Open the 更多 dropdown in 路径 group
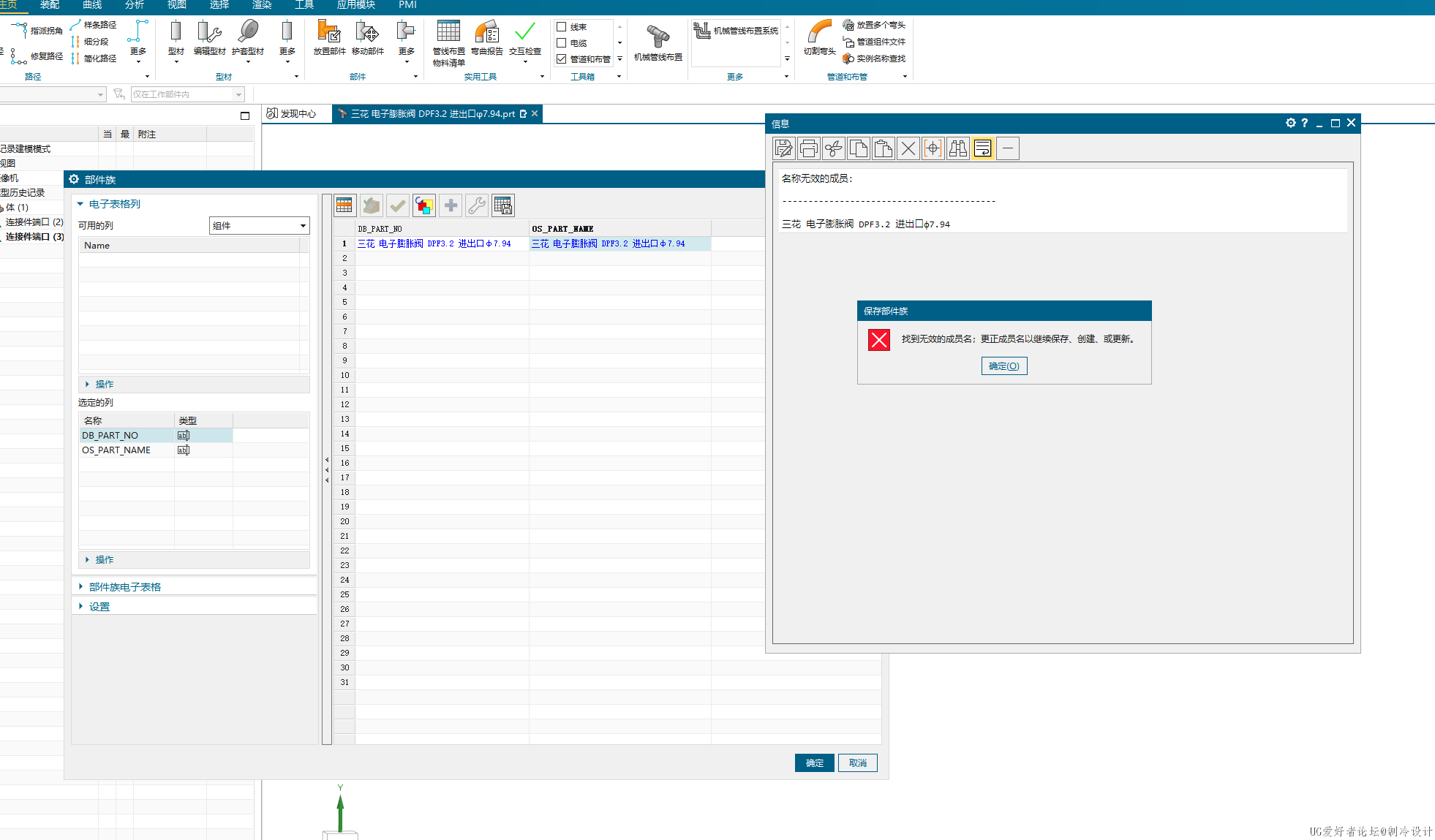 (138, 42)
